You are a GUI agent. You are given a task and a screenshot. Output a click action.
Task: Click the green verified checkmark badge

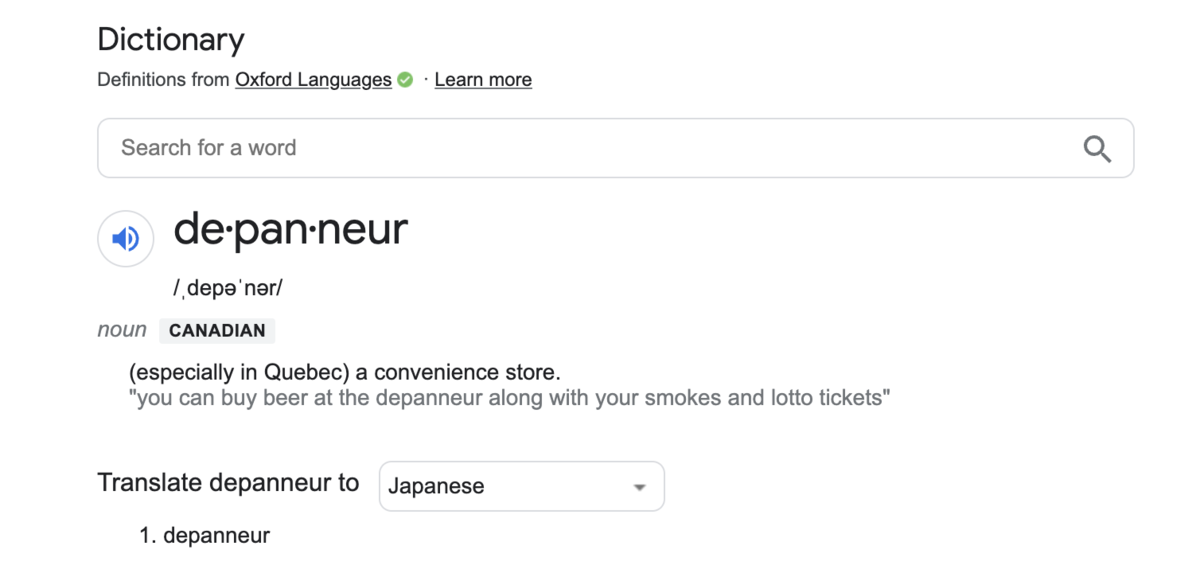tap(405, 80)
